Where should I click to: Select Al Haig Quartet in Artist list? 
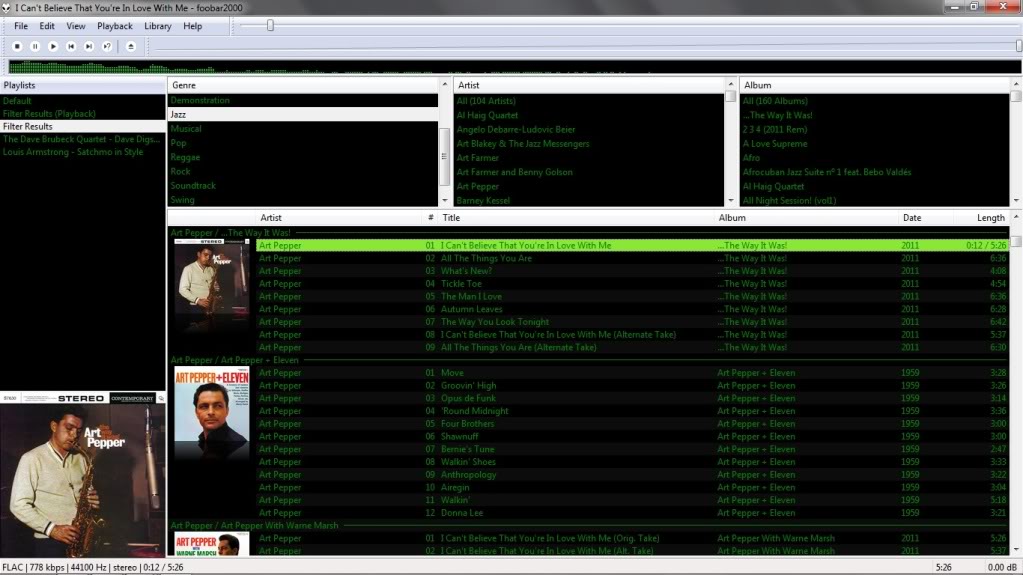click(589, 116)
